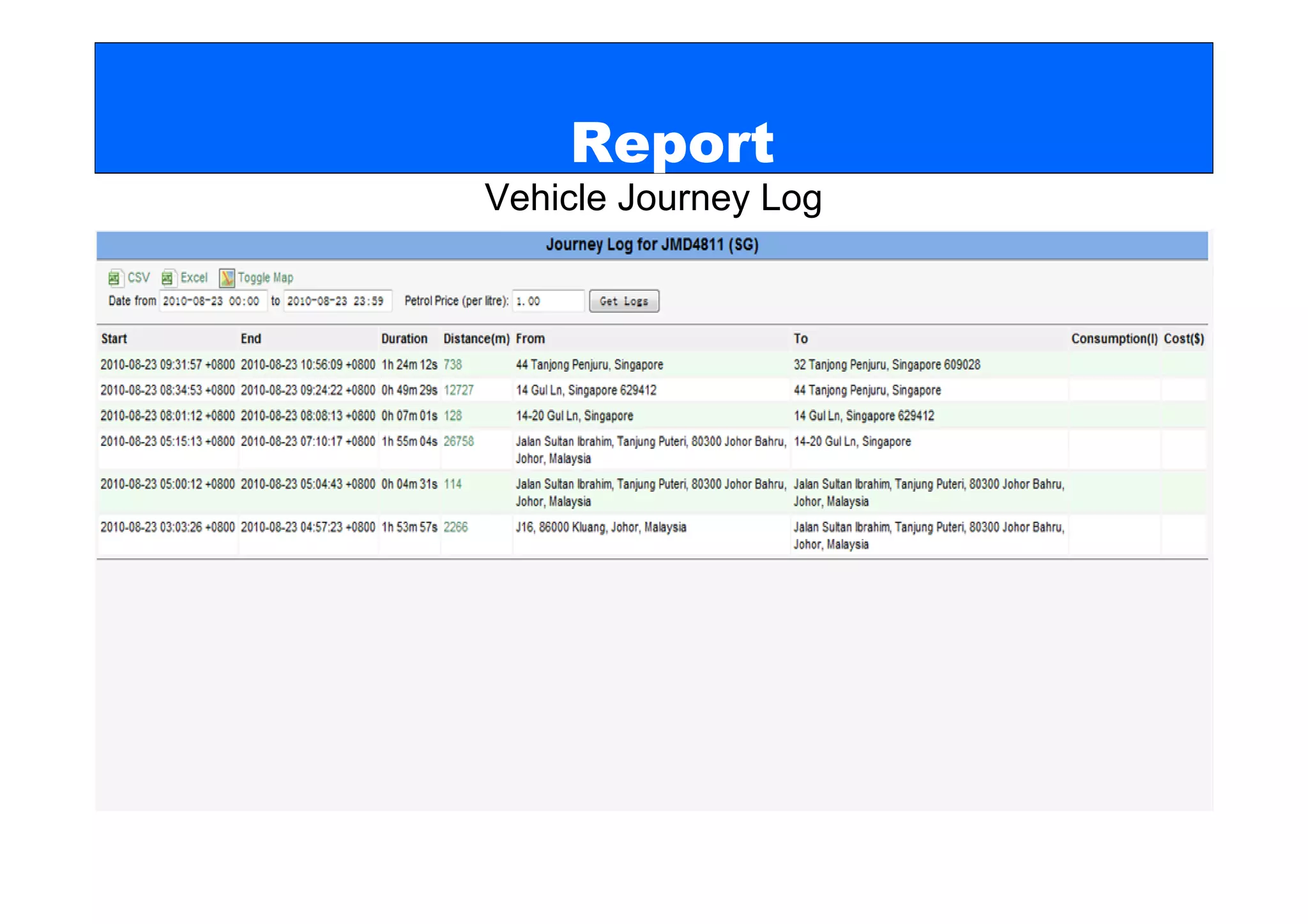
Task: Click the Duration column header
Action: (404, 338)
